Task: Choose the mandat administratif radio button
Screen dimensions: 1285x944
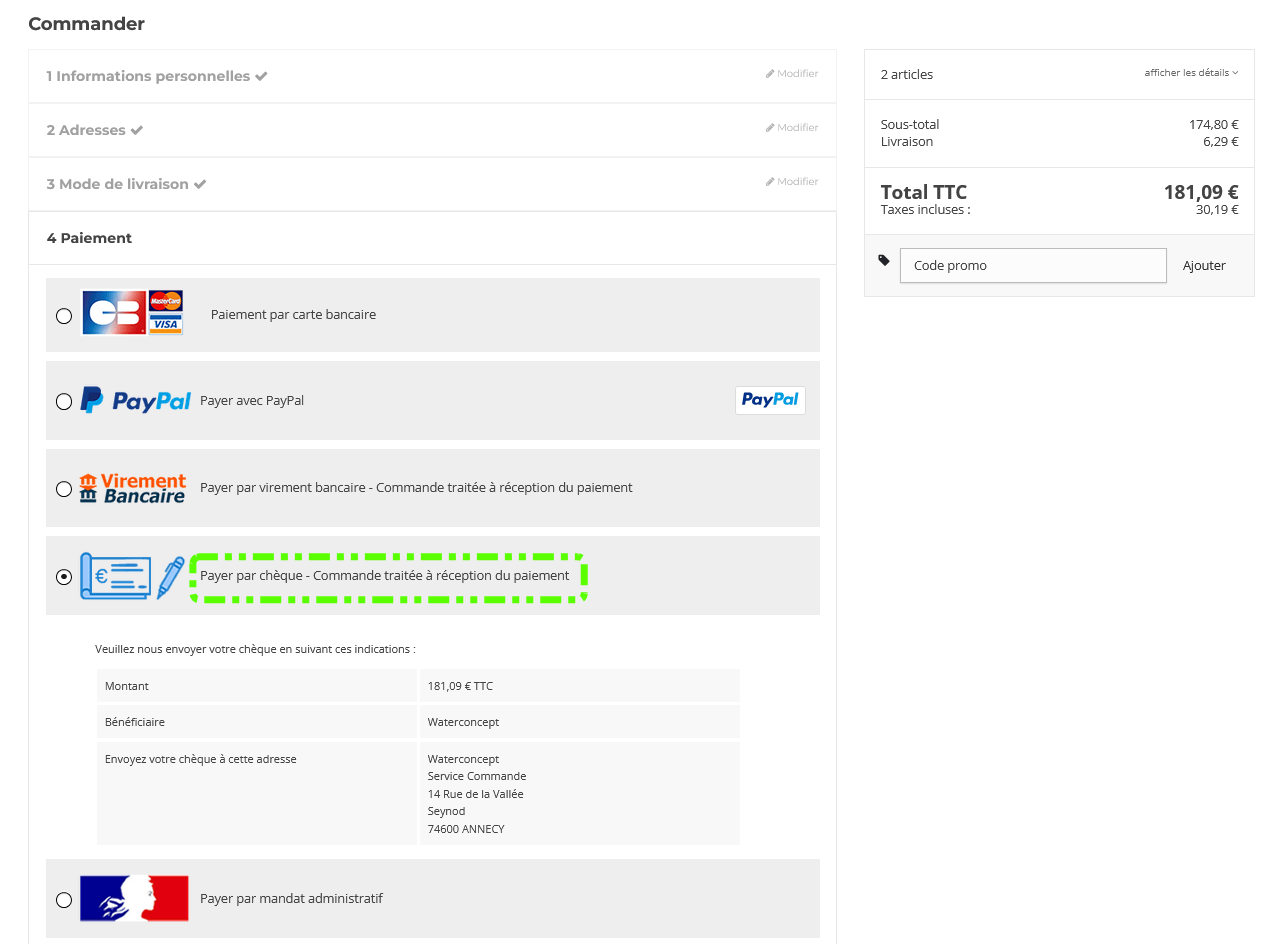Action: click(64, 900)
